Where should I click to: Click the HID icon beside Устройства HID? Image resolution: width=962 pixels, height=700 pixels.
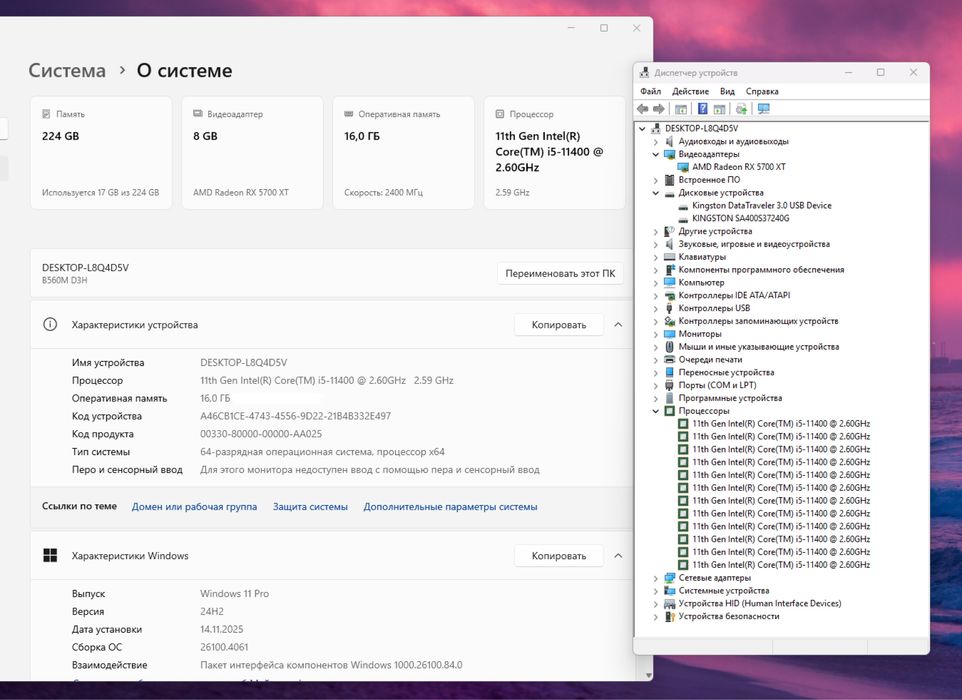(x=669, y=604)
